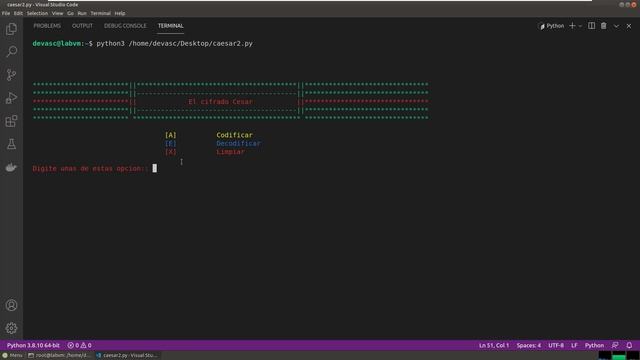Image resolution: width=640 pixels, height=360 pixels.
Task: Go to line via Ln 51, Col 1
Action: [494, 345]
